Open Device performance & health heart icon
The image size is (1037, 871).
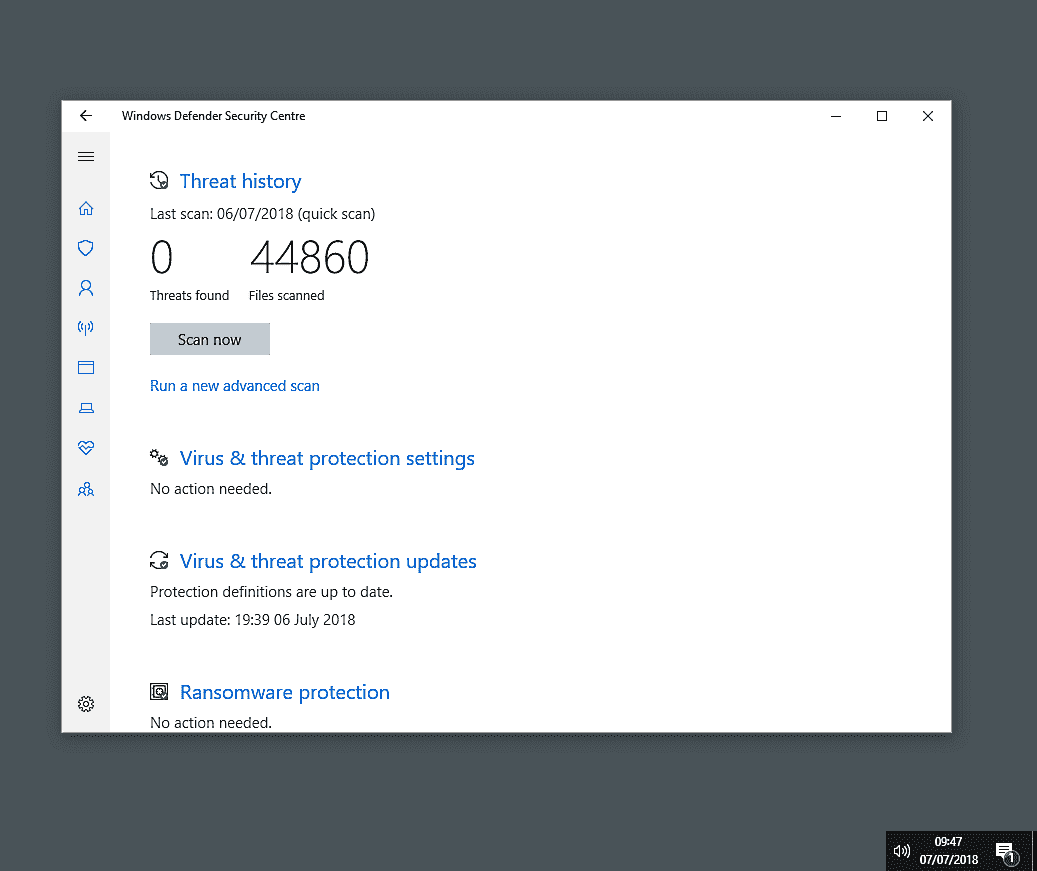[86, 448]
